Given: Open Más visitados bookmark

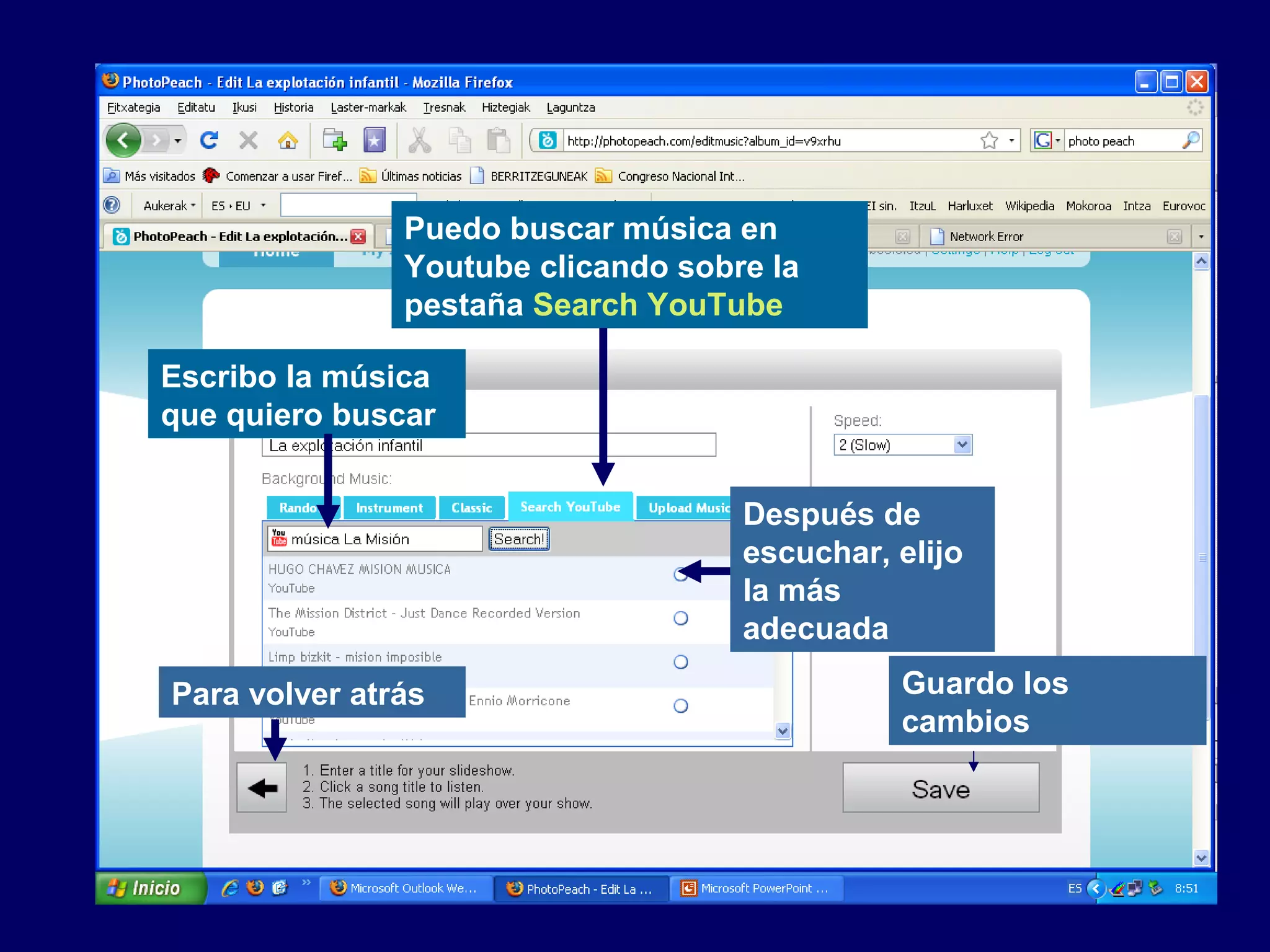Looking at the screenshot, I should tap(149, 176).
